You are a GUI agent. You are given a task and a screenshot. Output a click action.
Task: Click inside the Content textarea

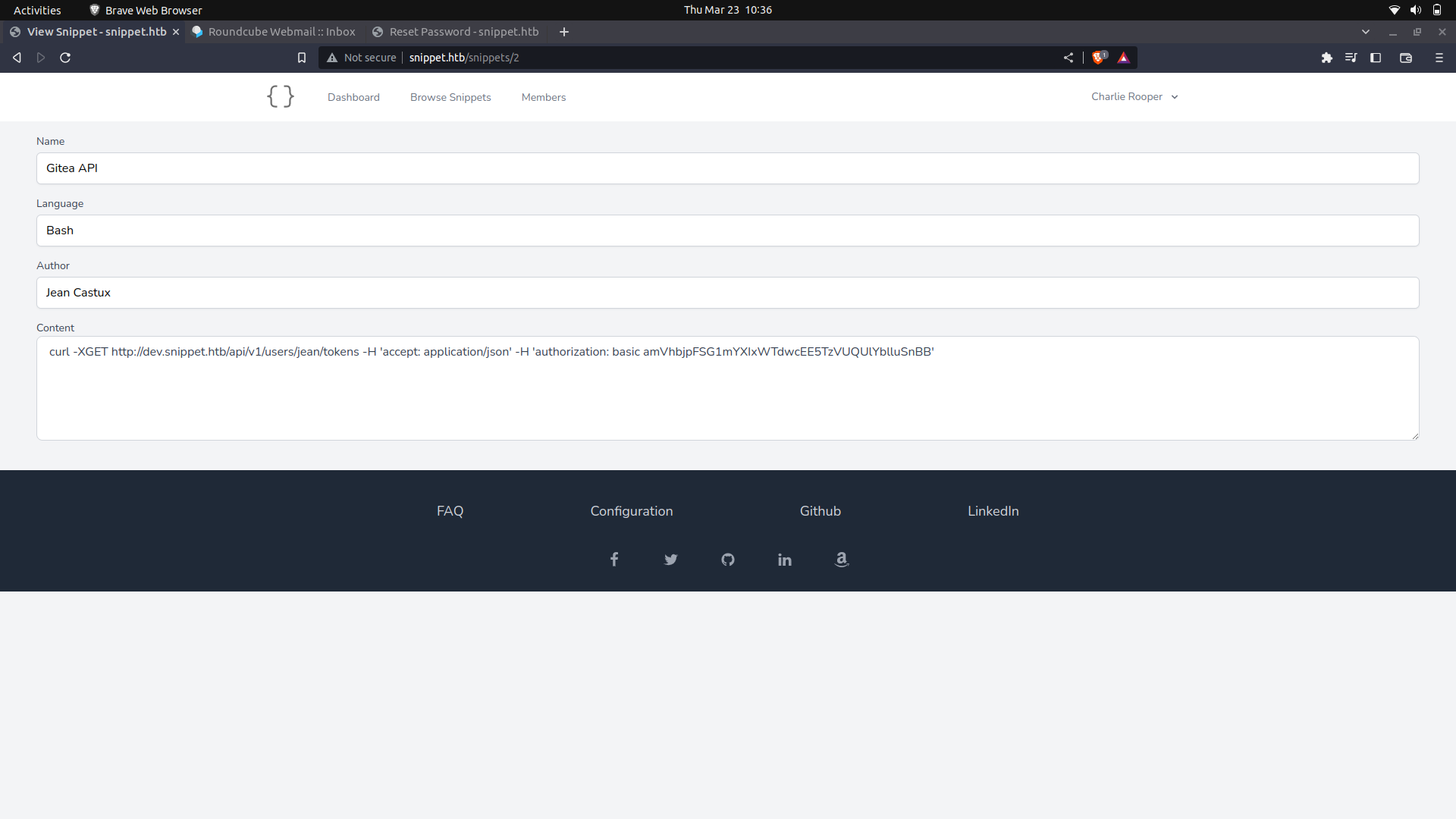click(727, 388)
